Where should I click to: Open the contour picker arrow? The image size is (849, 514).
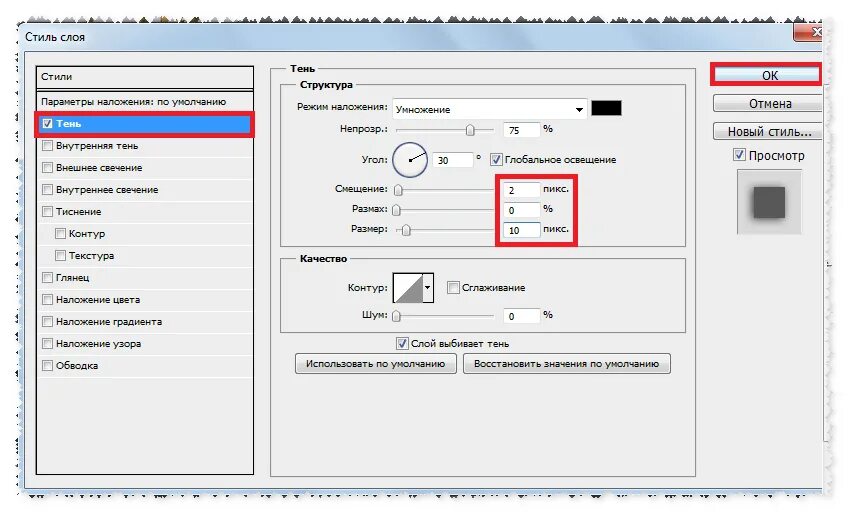coord(428,288)
